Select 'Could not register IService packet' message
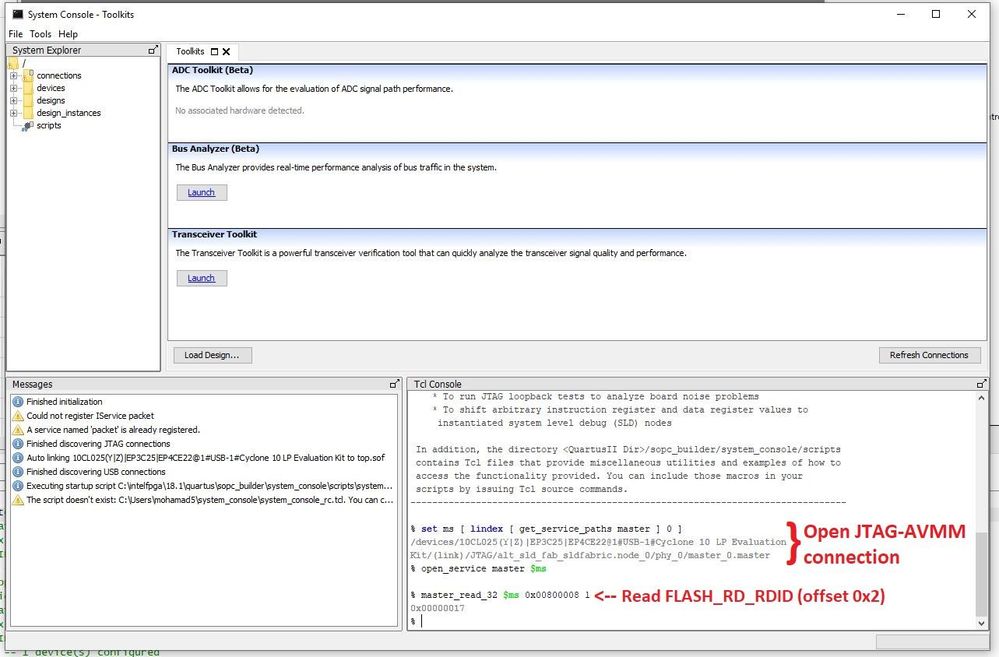This screenshot has height=657, width=999. [90, 415]
